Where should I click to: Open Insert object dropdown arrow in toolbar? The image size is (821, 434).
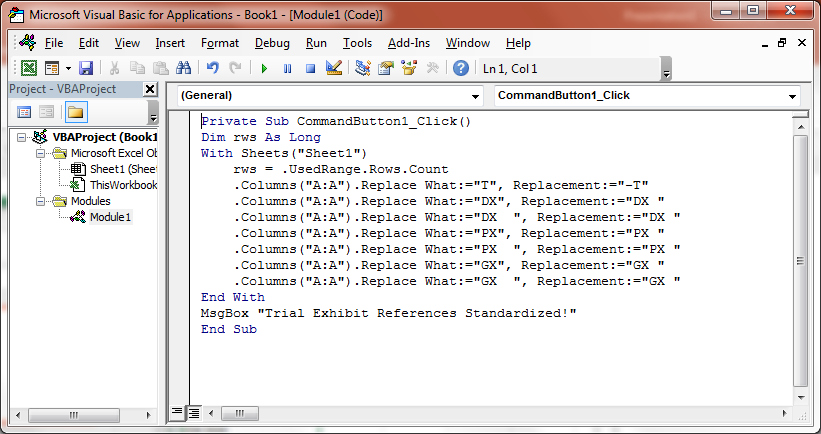tap(68, 68)
